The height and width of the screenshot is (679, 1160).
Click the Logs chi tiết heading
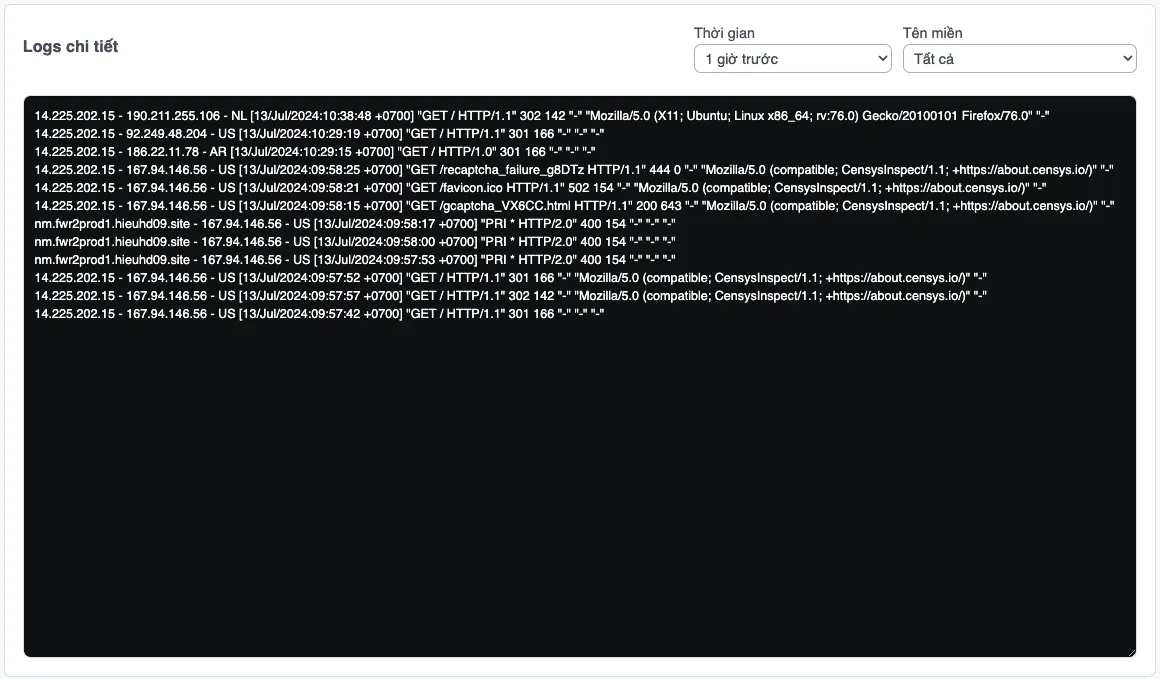[70, 46]
